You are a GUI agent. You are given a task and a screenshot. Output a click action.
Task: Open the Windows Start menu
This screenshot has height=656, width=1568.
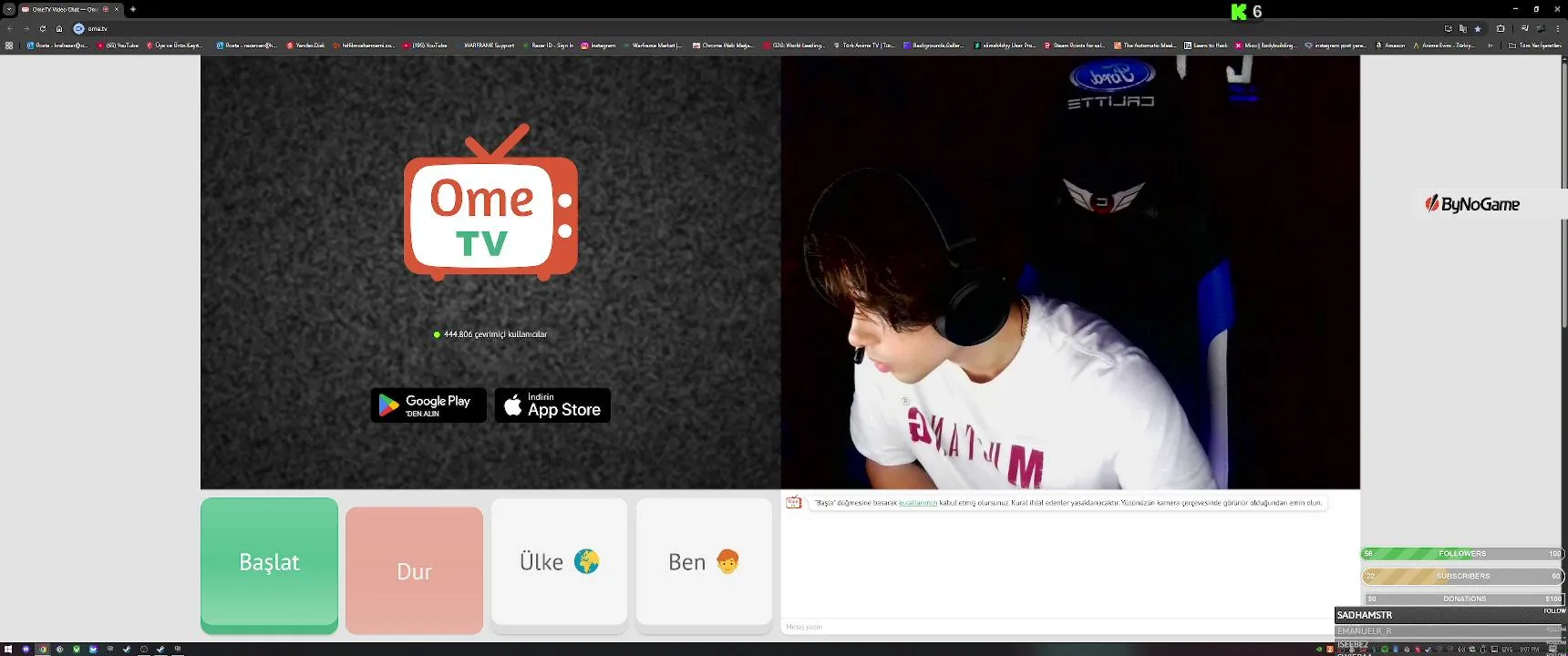pyautogui.click(x=8, y=650)
